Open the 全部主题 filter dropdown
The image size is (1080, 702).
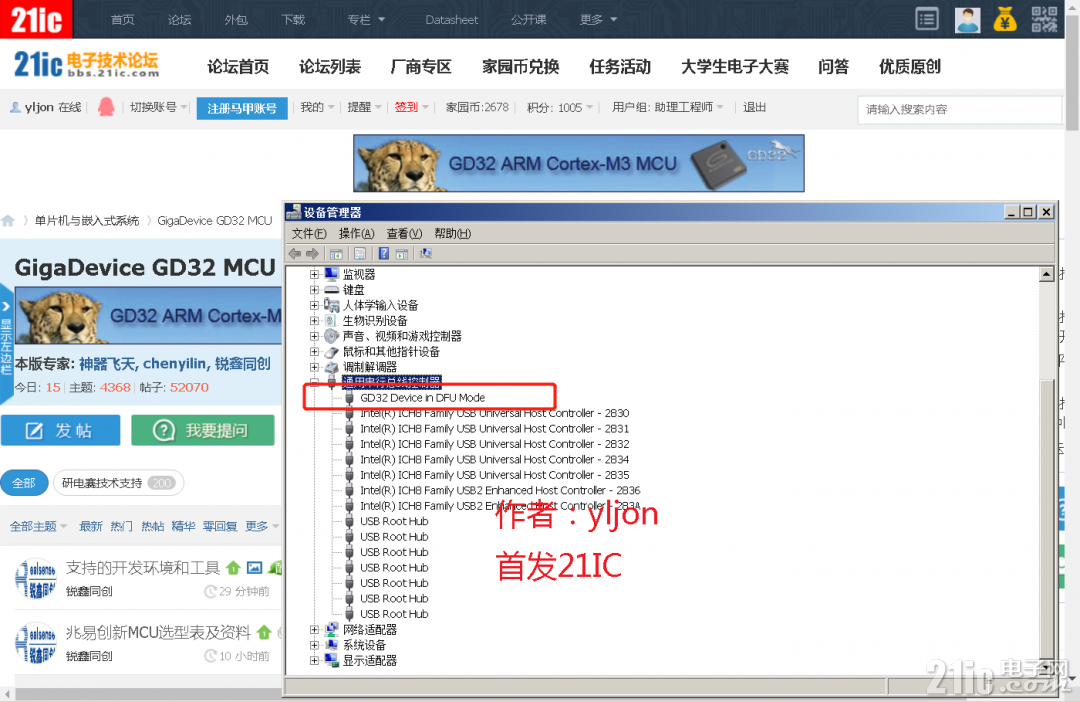39,526
